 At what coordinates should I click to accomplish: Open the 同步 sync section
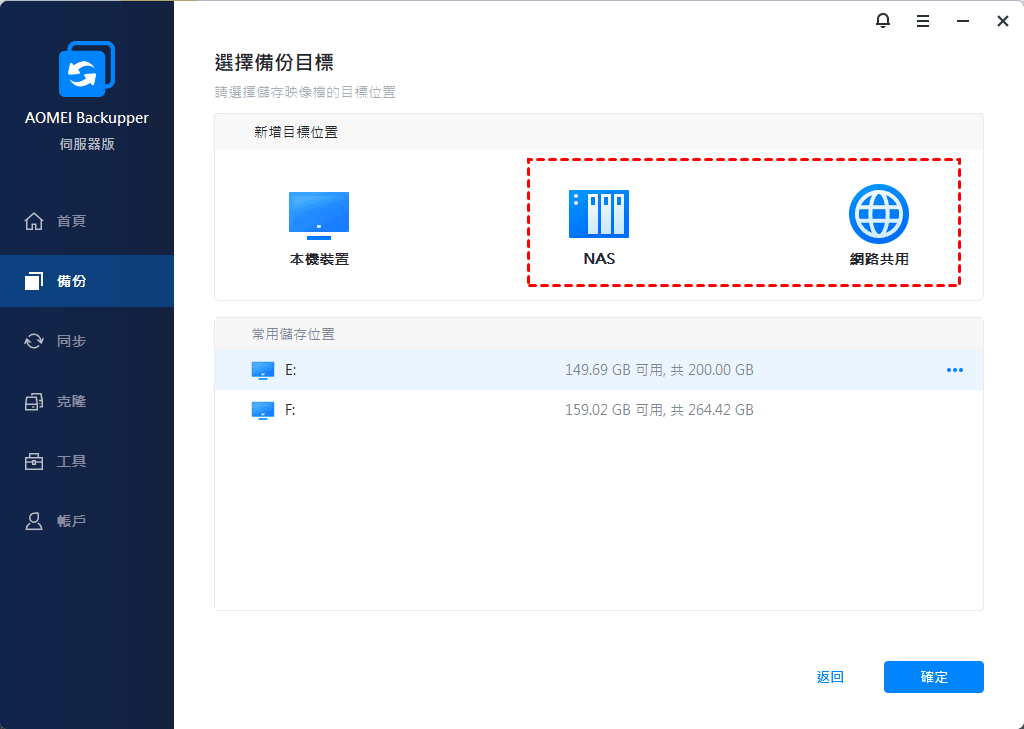click(87, 341)
